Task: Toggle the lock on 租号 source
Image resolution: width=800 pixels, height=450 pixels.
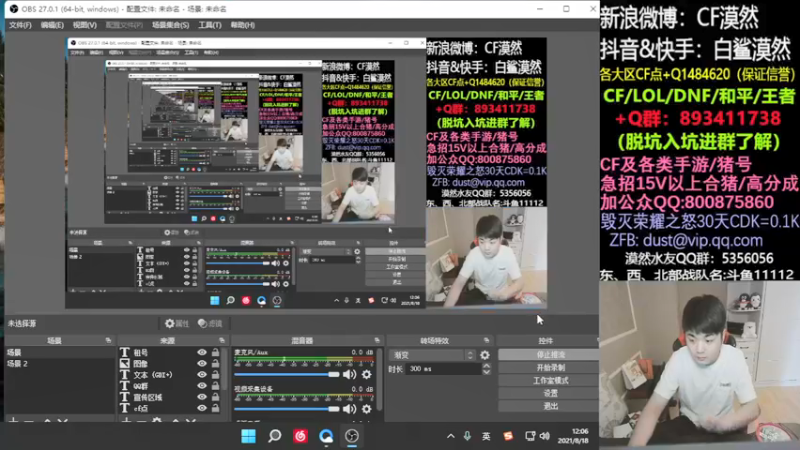Action: pyautogui.click(x=215, y=353)
